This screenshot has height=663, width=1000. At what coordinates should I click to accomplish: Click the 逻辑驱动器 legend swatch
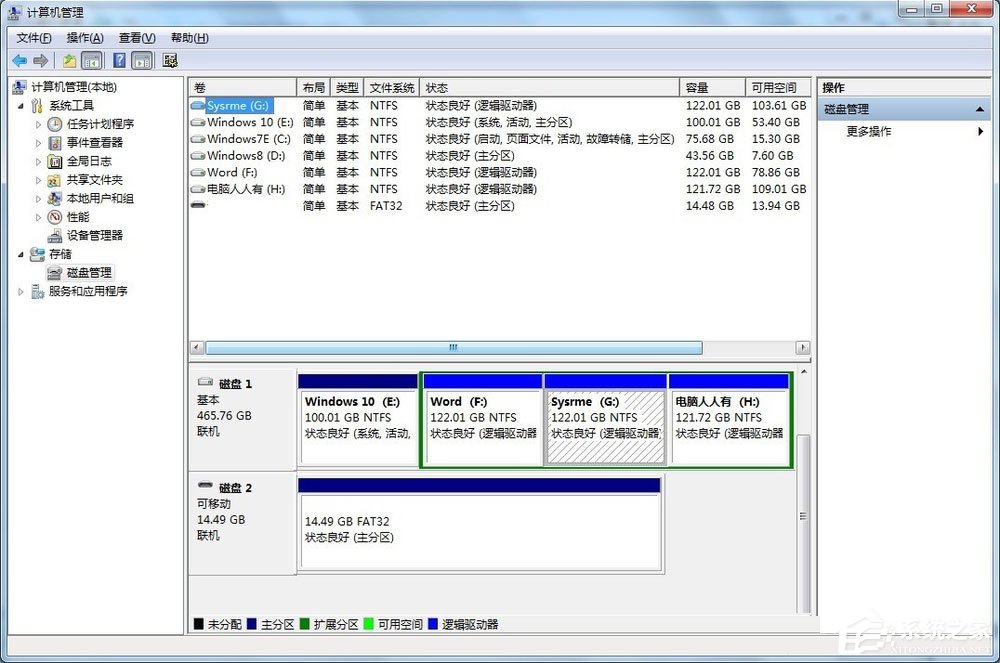[x=432, y=623]
